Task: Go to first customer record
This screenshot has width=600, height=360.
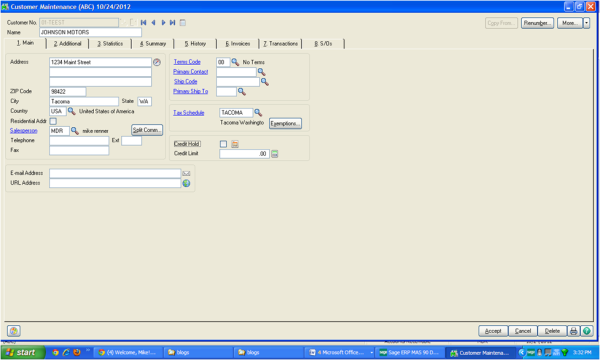Action: coord(143,23)
